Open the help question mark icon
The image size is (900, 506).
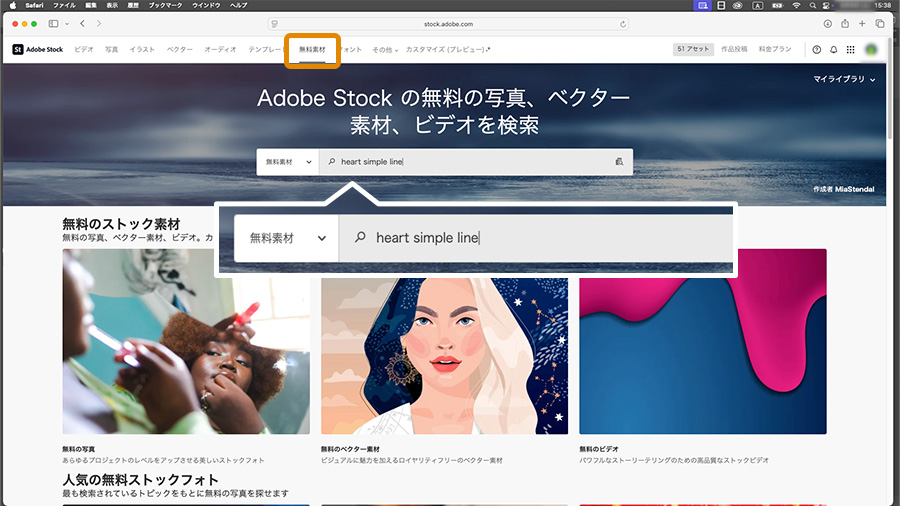coord(817,50)
